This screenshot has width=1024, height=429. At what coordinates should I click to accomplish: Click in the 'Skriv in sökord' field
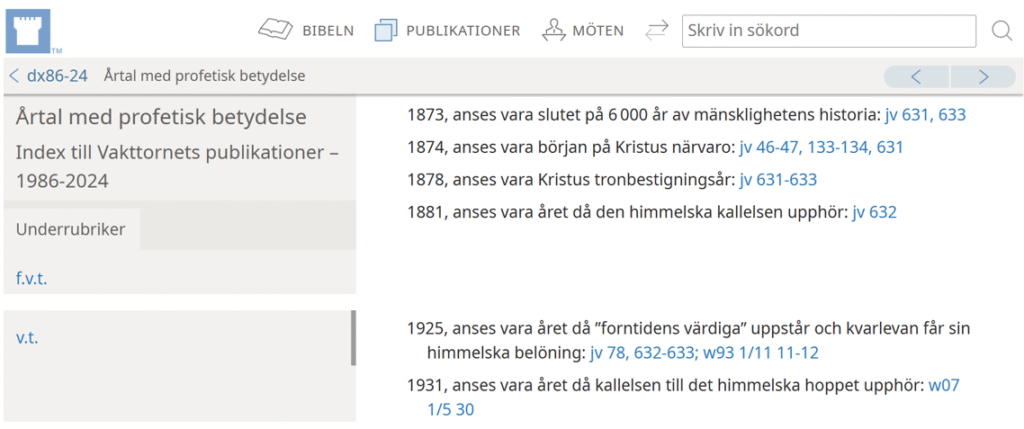(828, 31)
